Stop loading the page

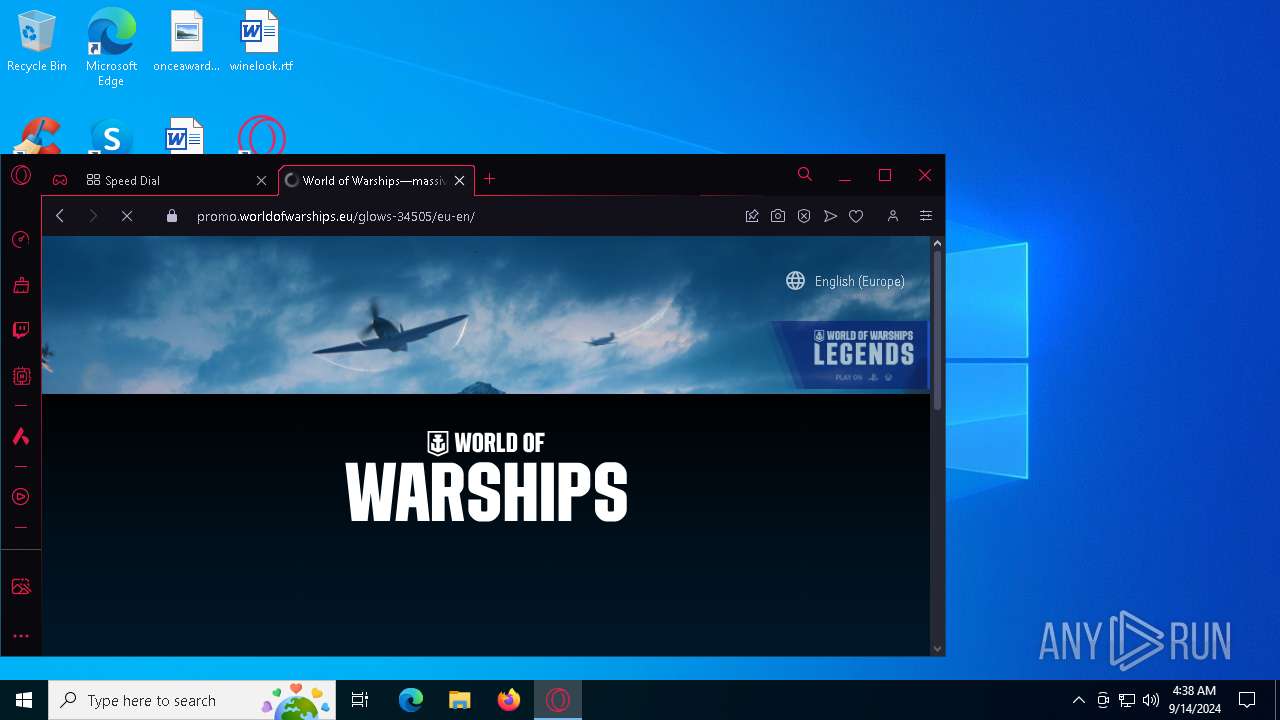(x=127, y=216)
